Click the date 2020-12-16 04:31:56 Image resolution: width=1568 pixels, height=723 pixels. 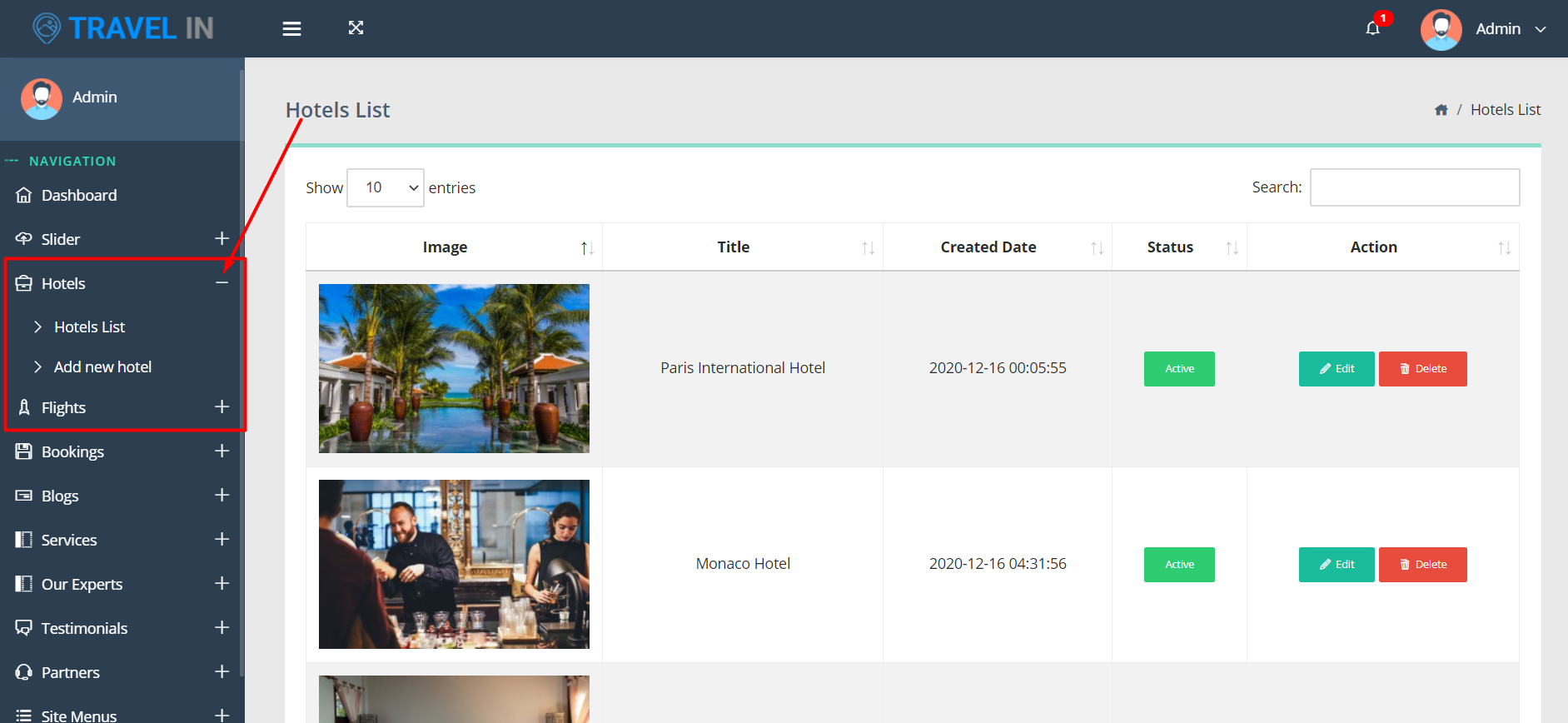998,564
